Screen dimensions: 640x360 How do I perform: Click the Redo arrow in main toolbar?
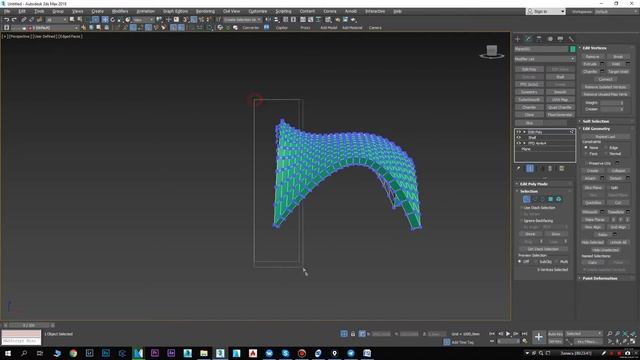pyautogui.click(x=14, y=19)
